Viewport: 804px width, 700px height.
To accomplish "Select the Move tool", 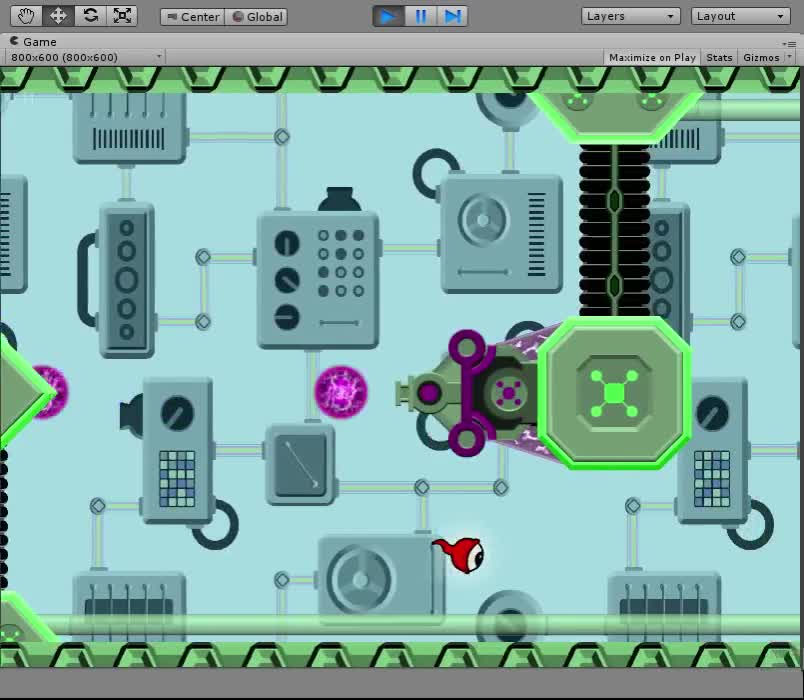I will coord(57,15).
